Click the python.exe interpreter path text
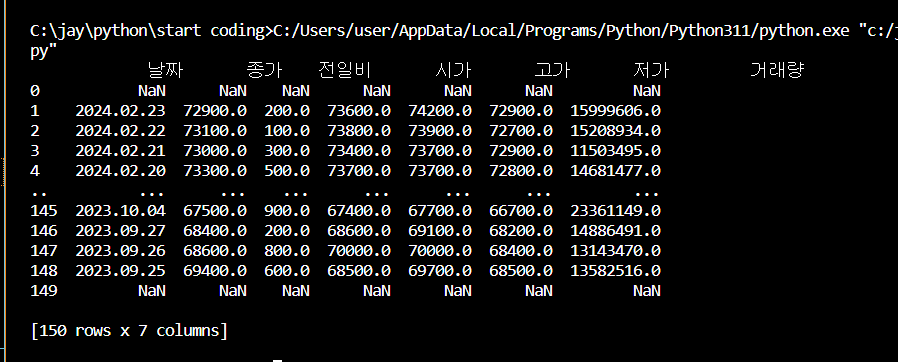 [x=561, y=31]
